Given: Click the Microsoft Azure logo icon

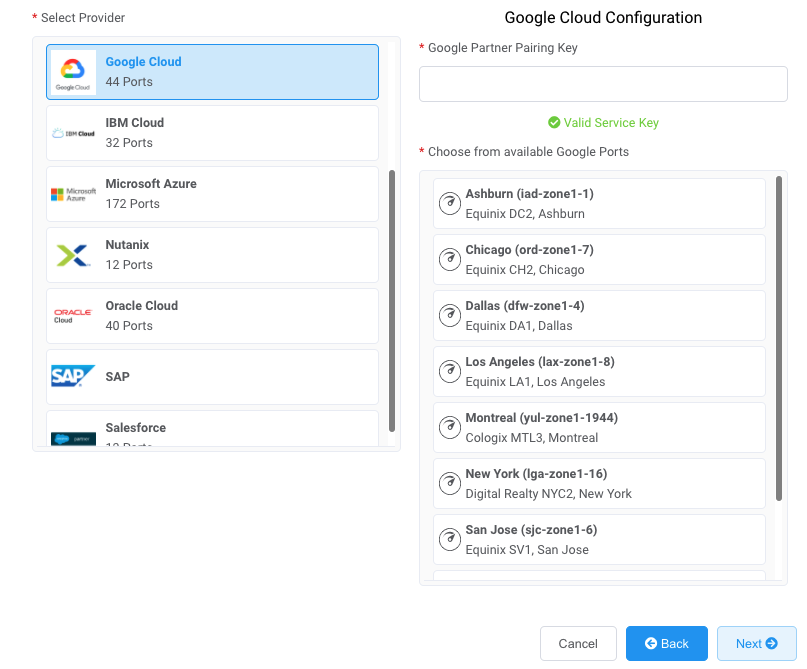Looking at the screenshot, I should coord(73,194).
